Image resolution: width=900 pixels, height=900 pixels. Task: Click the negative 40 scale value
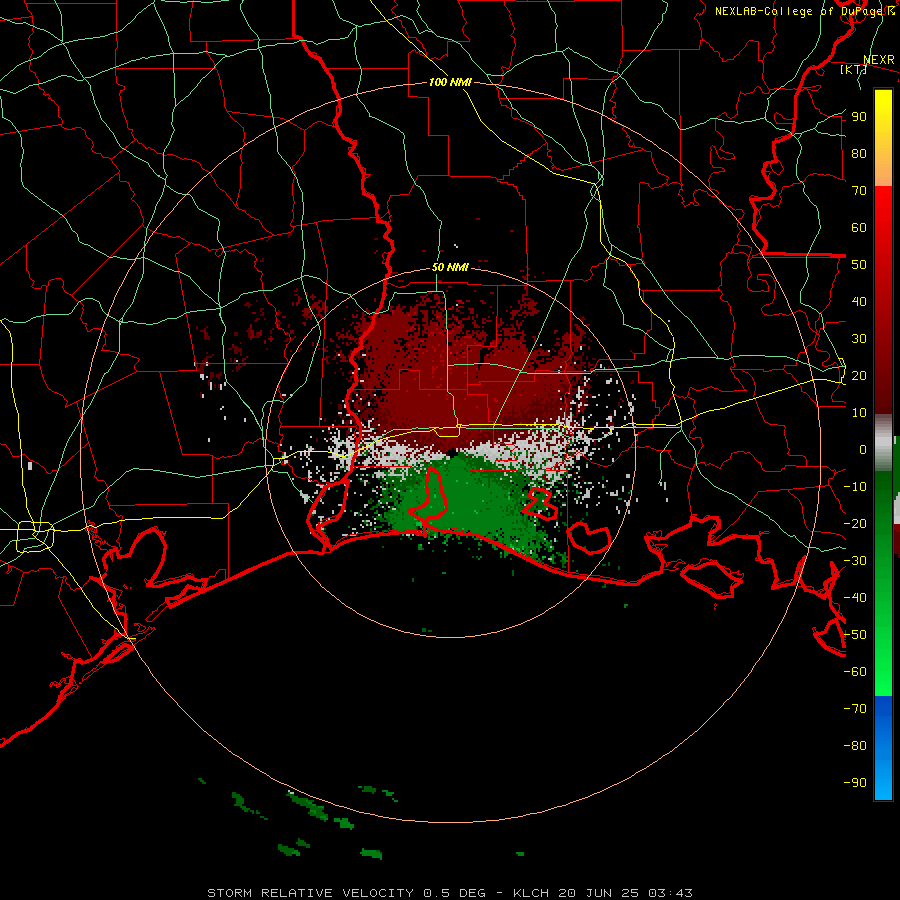855,598
